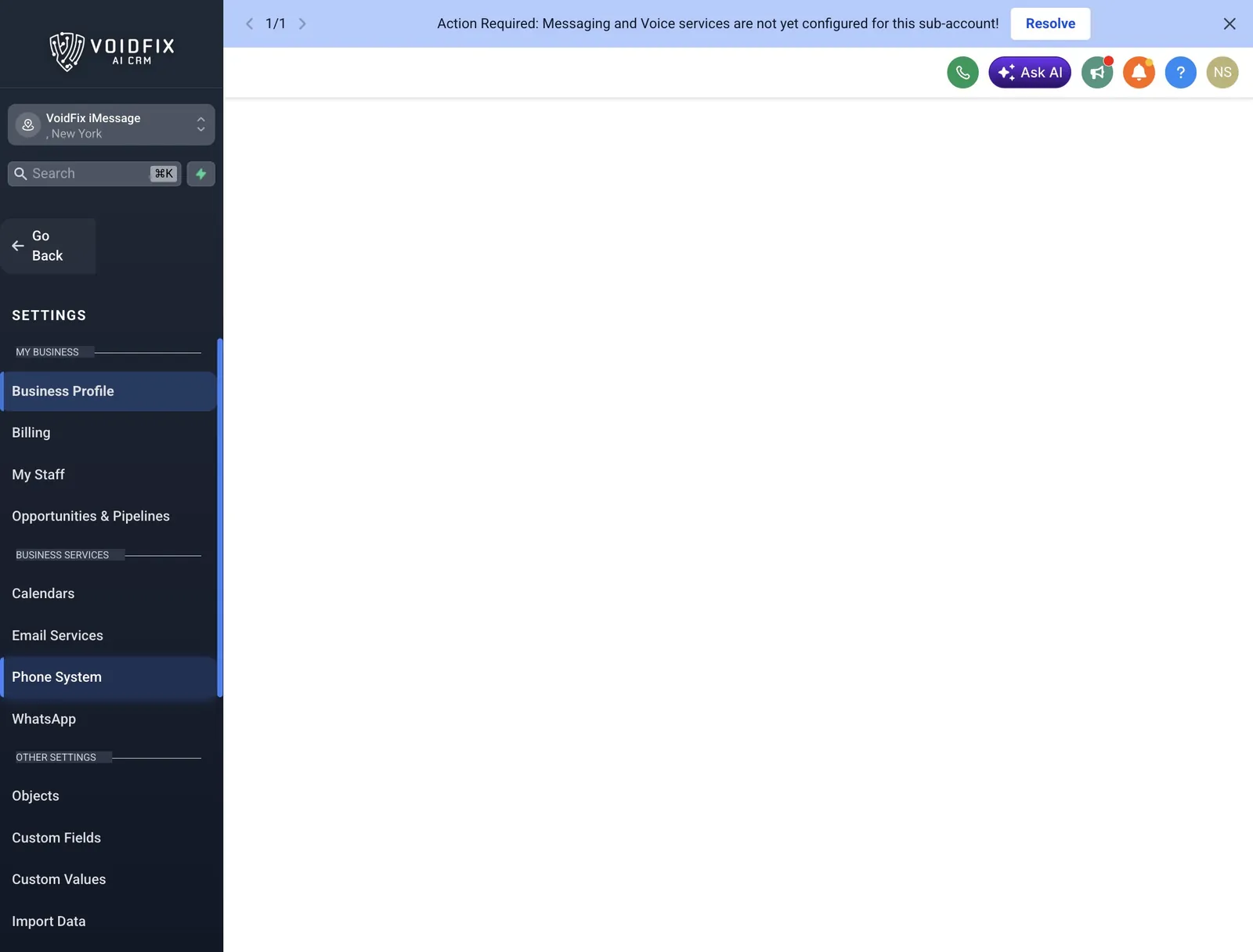This screenshot has height=952, width=1253.
Task: Open My Staff settings
Action: (x=109, y=474)
